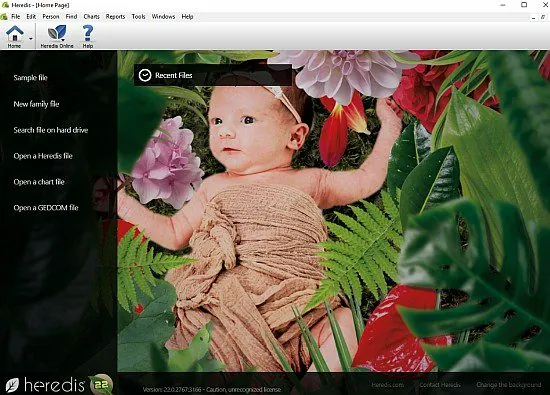Minimize the Heredis application window

503,5
